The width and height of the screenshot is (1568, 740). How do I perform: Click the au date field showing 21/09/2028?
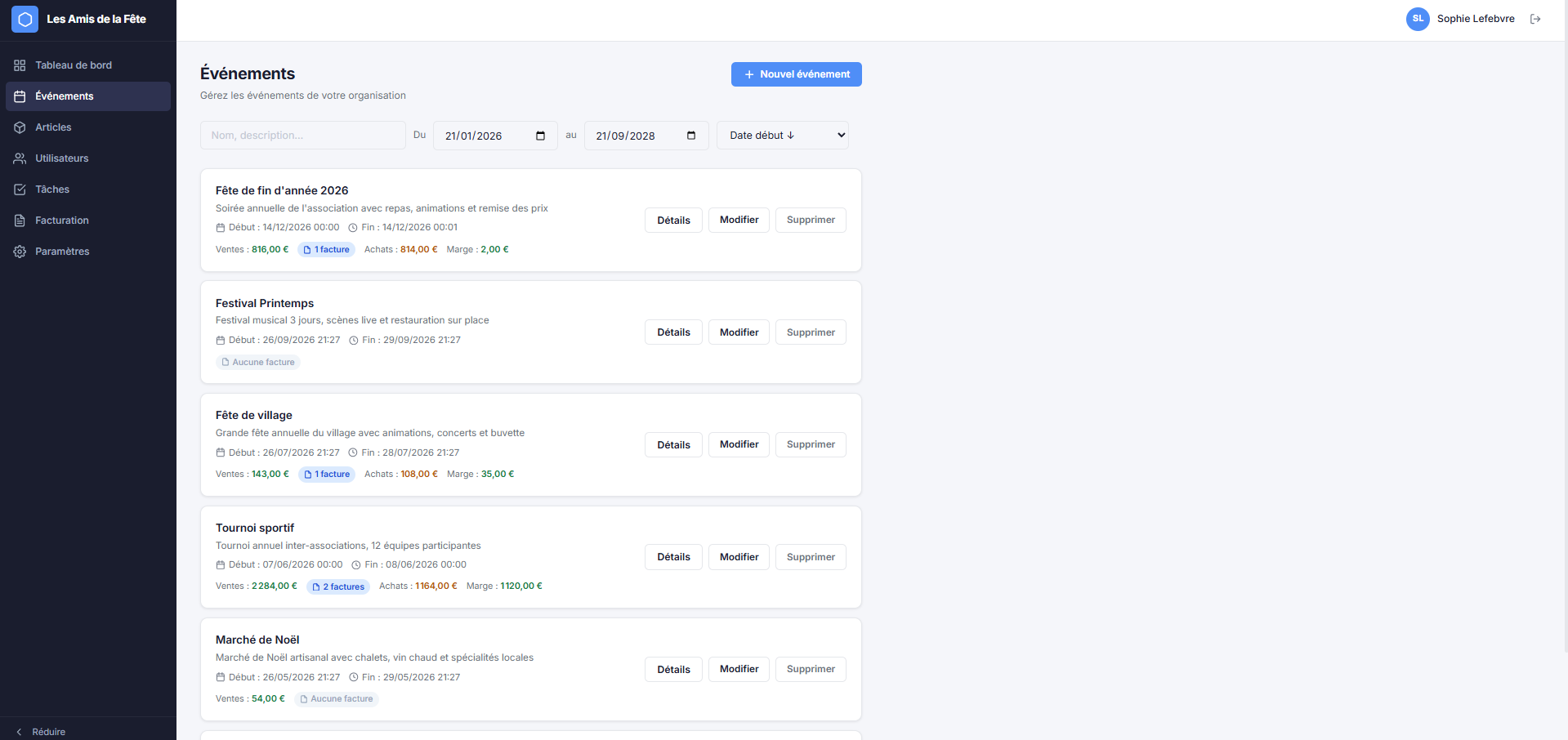click(x=646, y=136)
